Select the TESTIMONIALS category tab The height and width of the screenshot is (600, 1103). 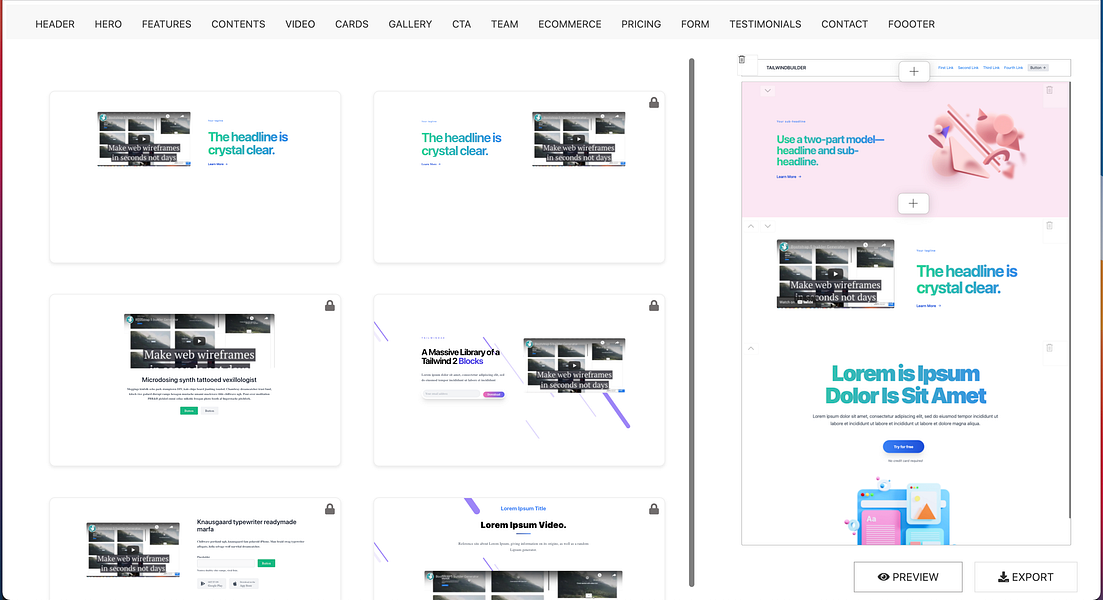(765, 24)
